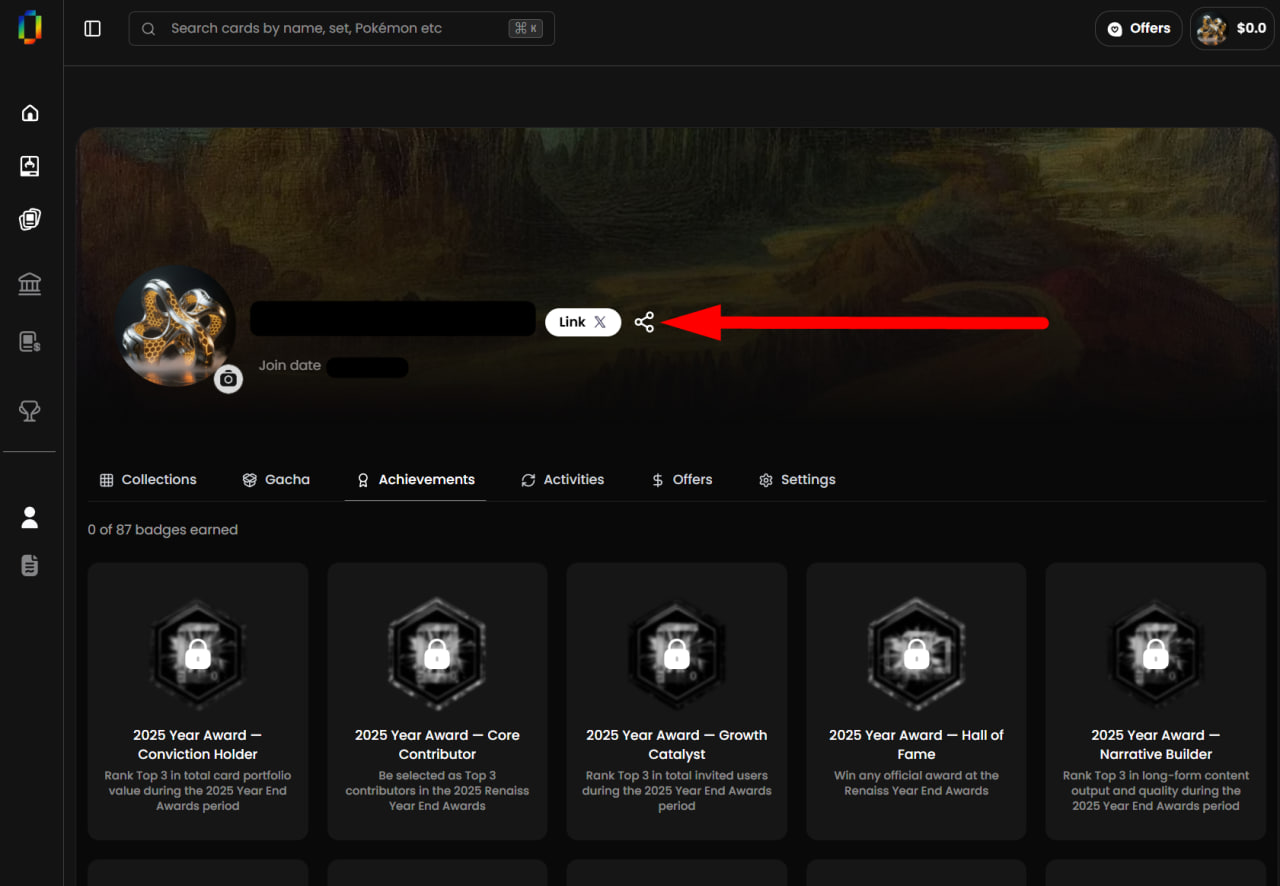Click the card-with-dollar sidebar icon
This screenshot has height=886, width=1280.
point(30,342)
